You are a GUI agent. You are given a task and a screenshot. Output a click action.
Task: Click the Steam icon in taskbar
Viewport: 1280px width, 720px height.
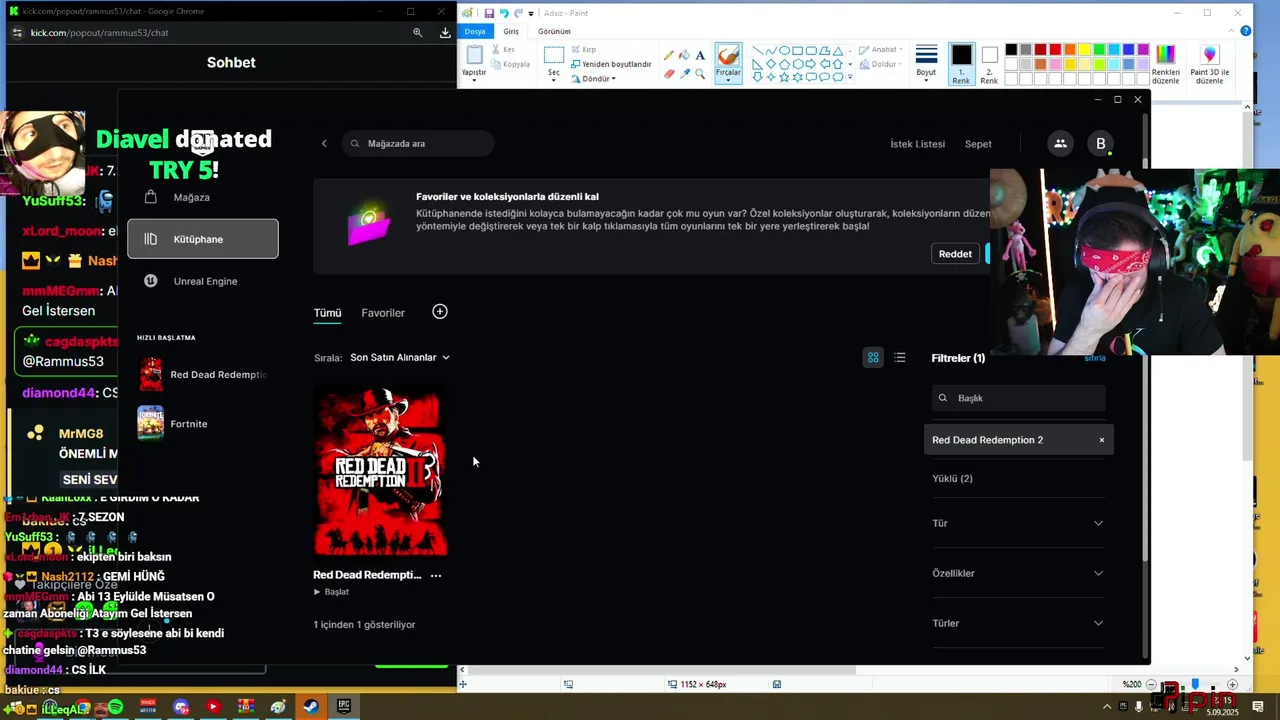point(311,706)
